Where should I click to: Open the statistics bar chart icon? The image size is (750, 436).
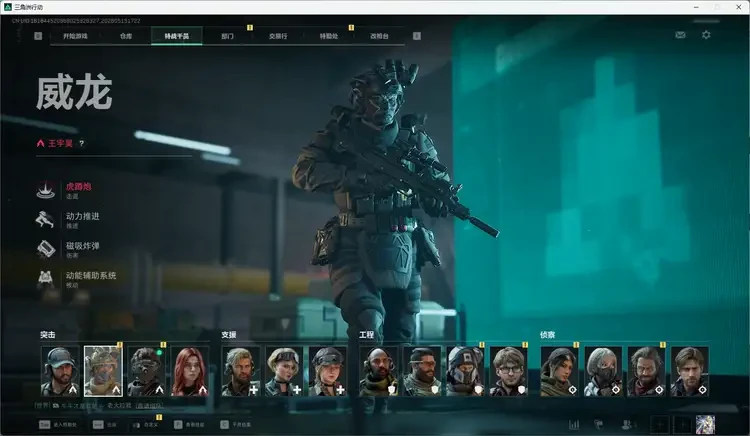click(x=574, y=424)
